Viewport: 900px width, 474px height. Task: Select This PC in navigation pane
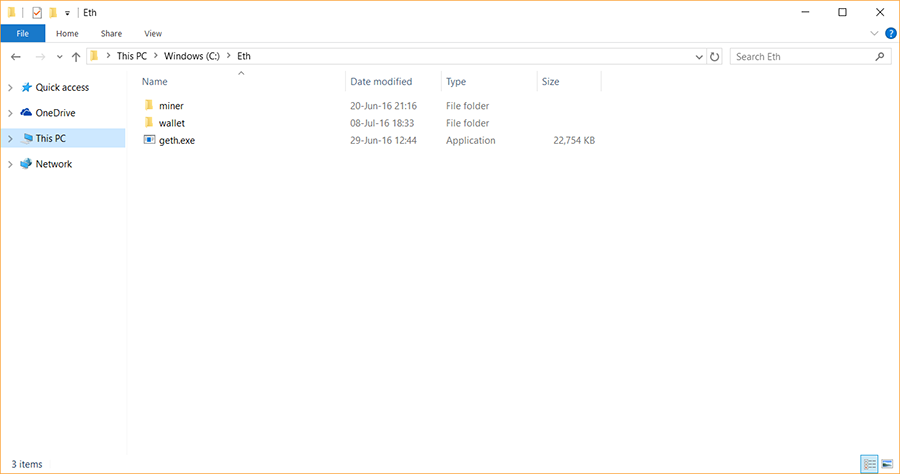pos(51,138)
